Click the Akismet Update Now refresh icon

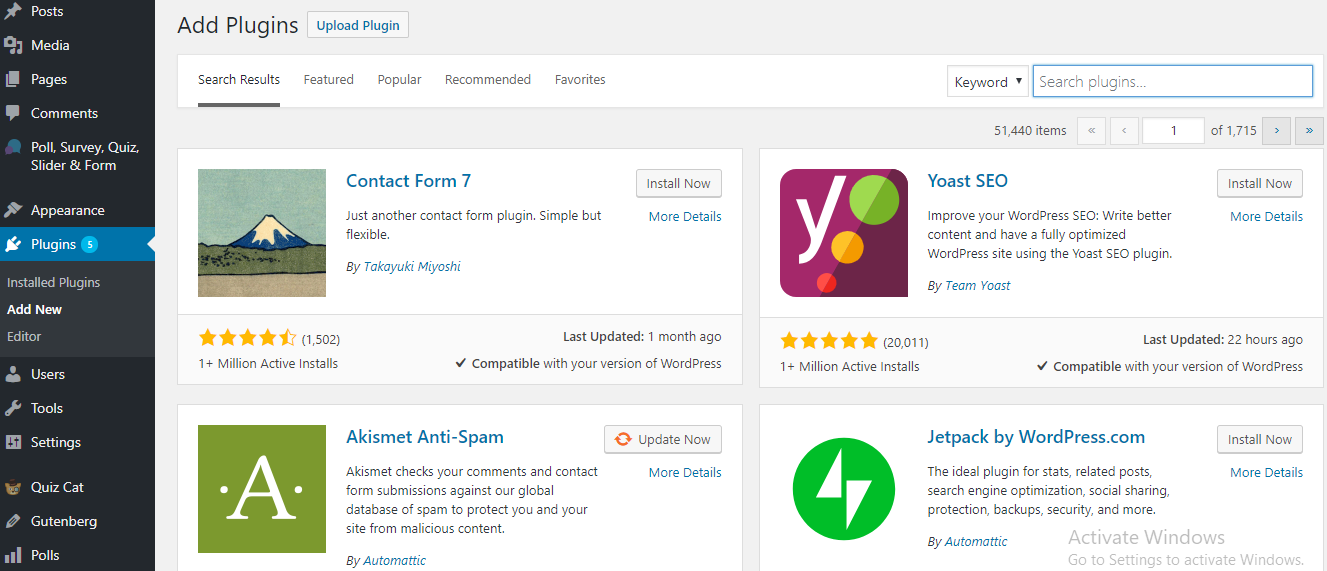623,439
